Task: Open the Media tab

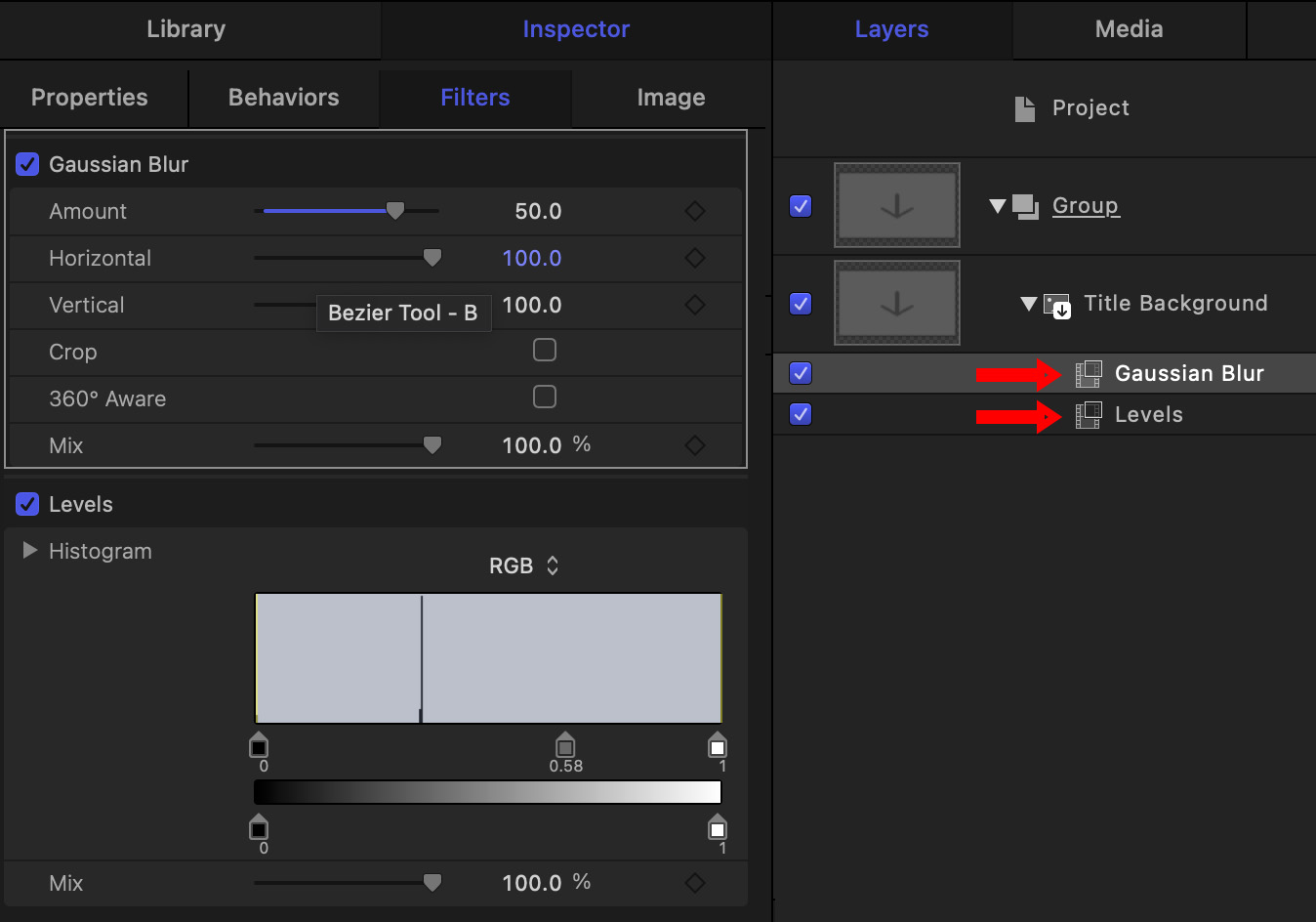Action: tap(1129, 29)
